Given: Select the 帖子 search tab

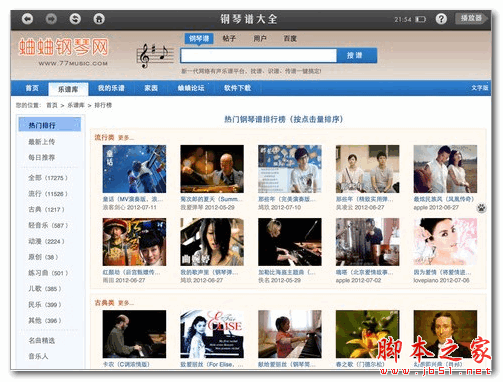Looking at the screenshot, I should click(x=229, y=38).
